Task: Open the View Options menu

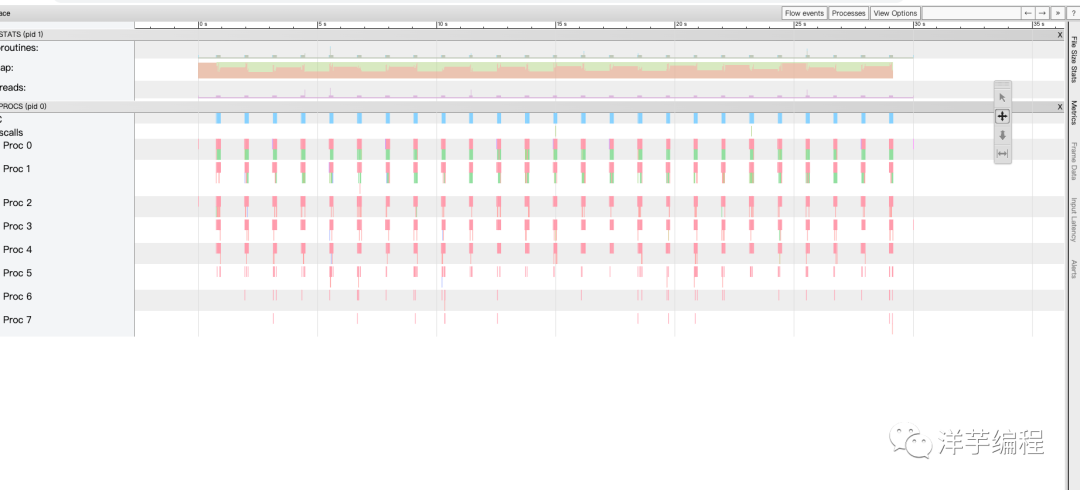Action: click(x=895, y=13)
